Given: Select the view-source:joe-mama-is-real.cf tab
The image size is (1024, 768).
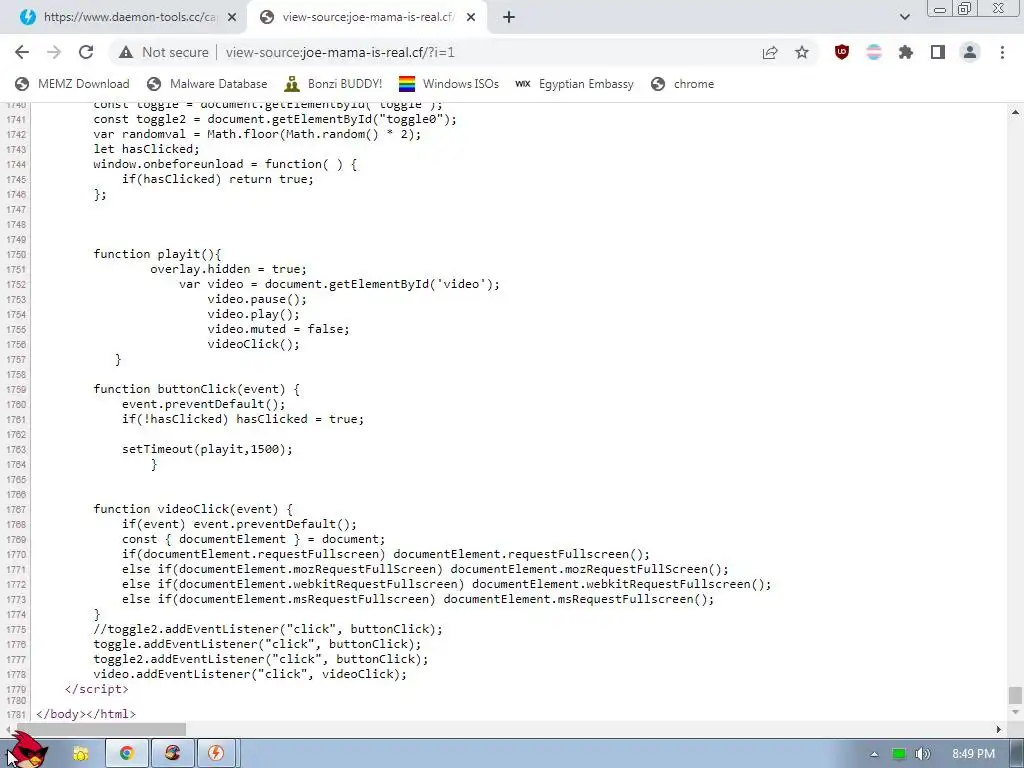Looking at the screenshot, I should tap(367, 18).
